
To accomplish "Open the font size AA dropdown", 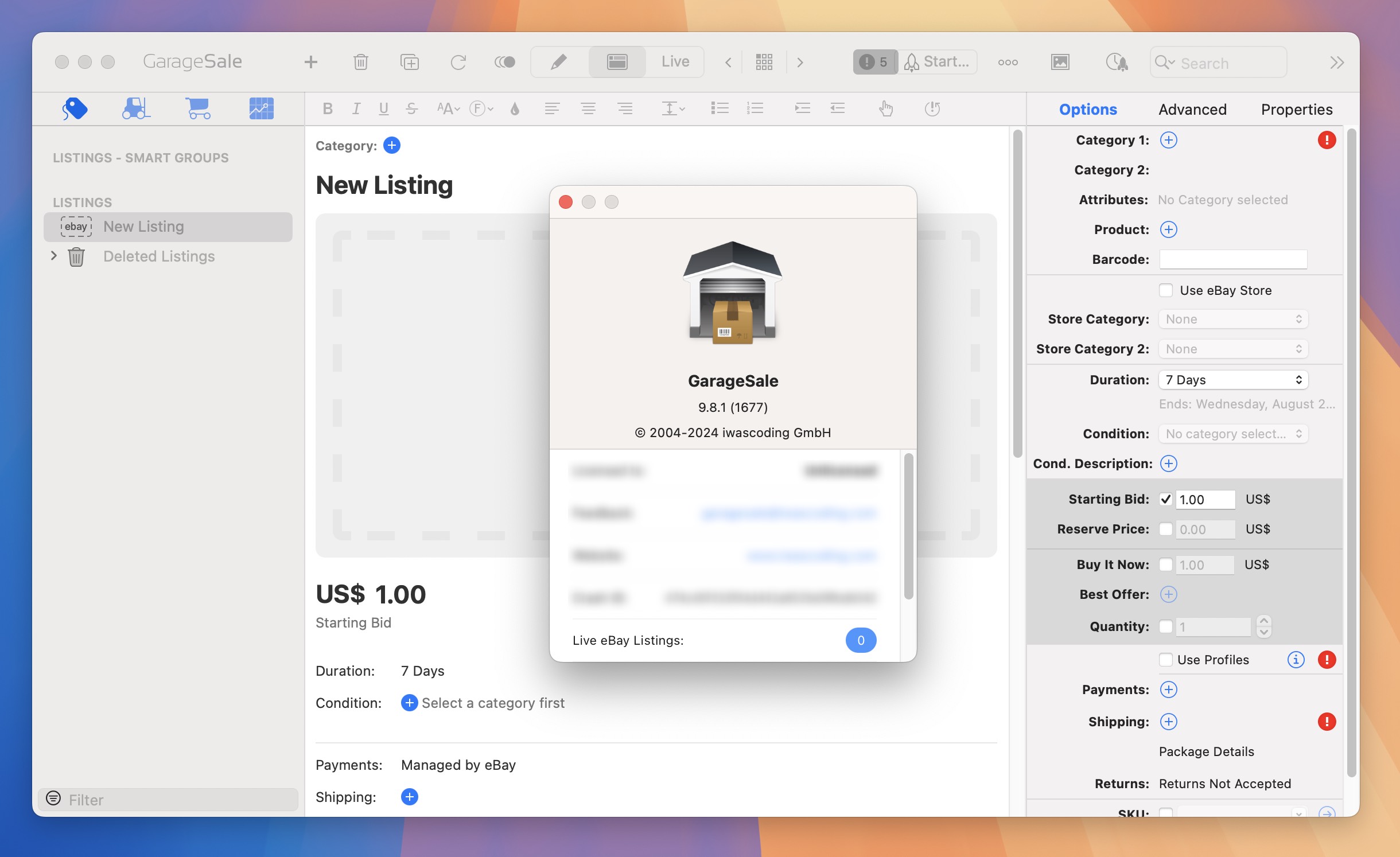I will pos(448,108).
